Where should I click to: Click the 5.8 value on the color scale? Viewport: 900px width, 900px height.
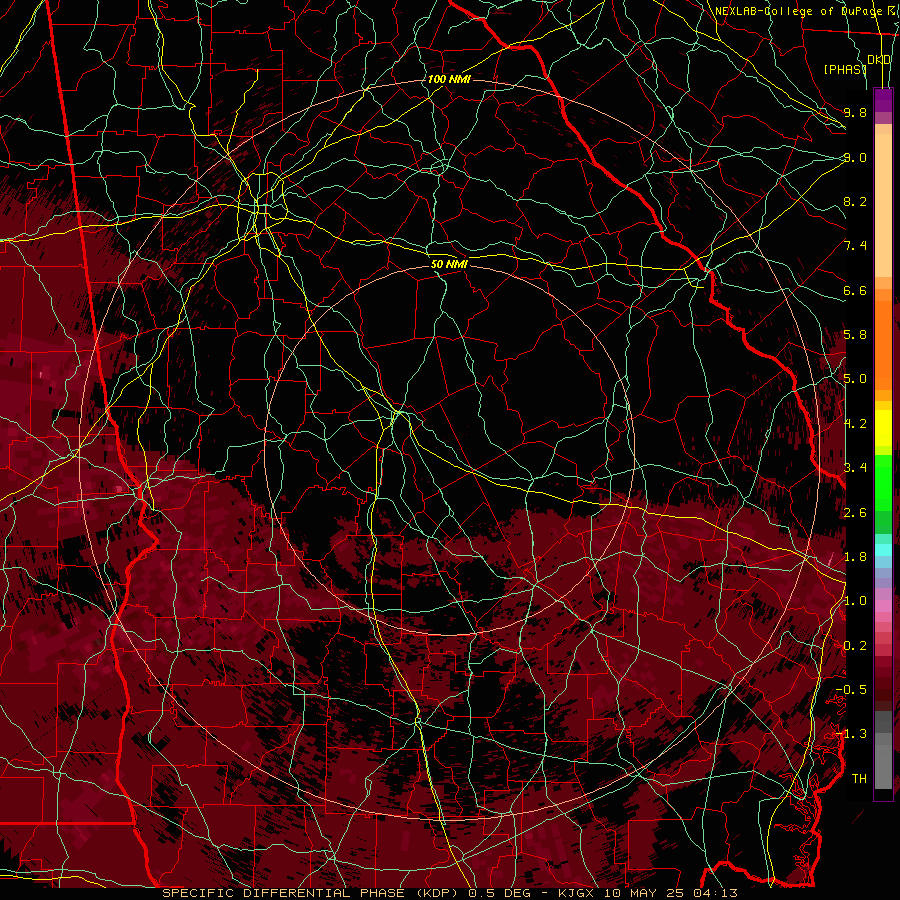coord(855,335)
